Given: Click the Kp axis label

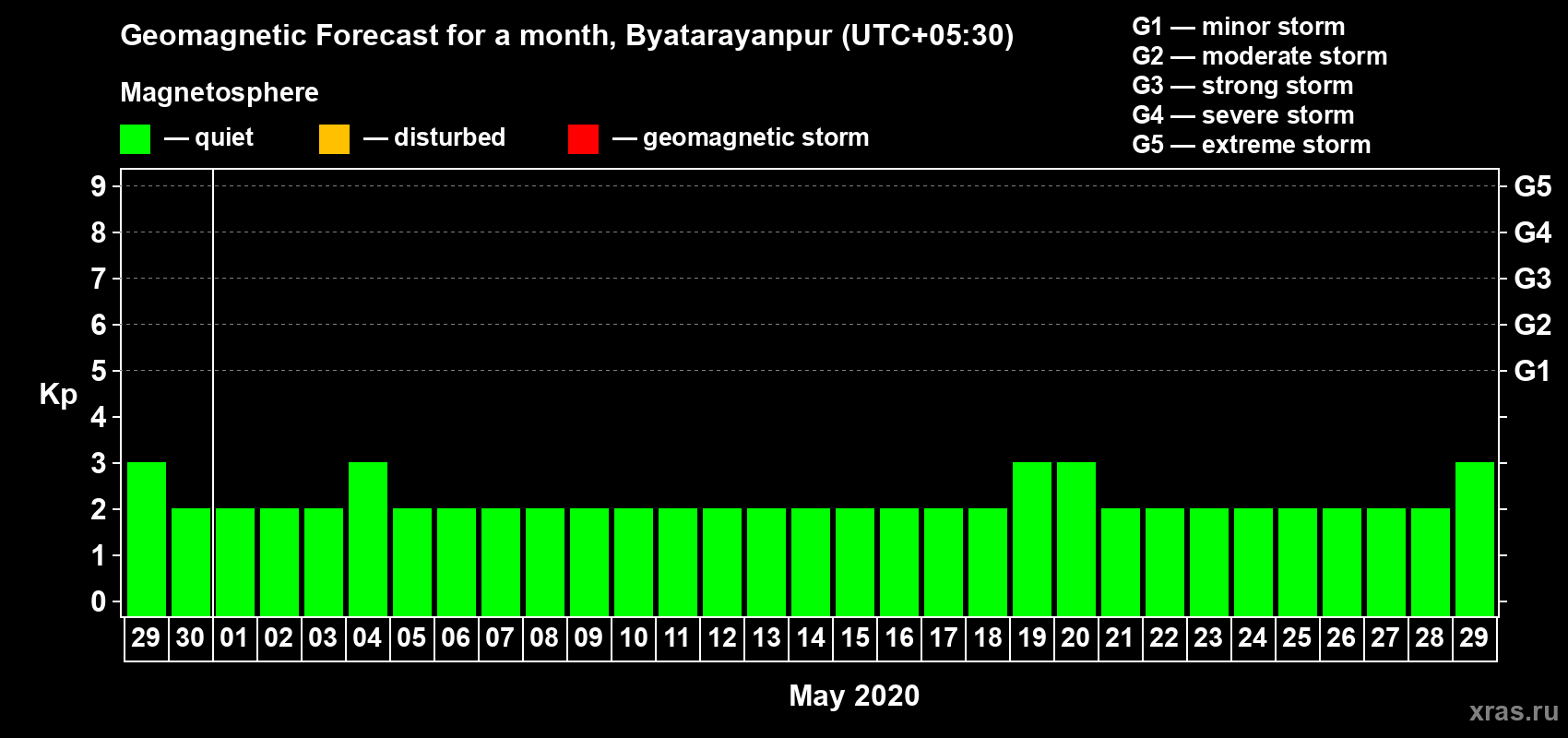Looking at the screenshot, I should tap(58, 395).
